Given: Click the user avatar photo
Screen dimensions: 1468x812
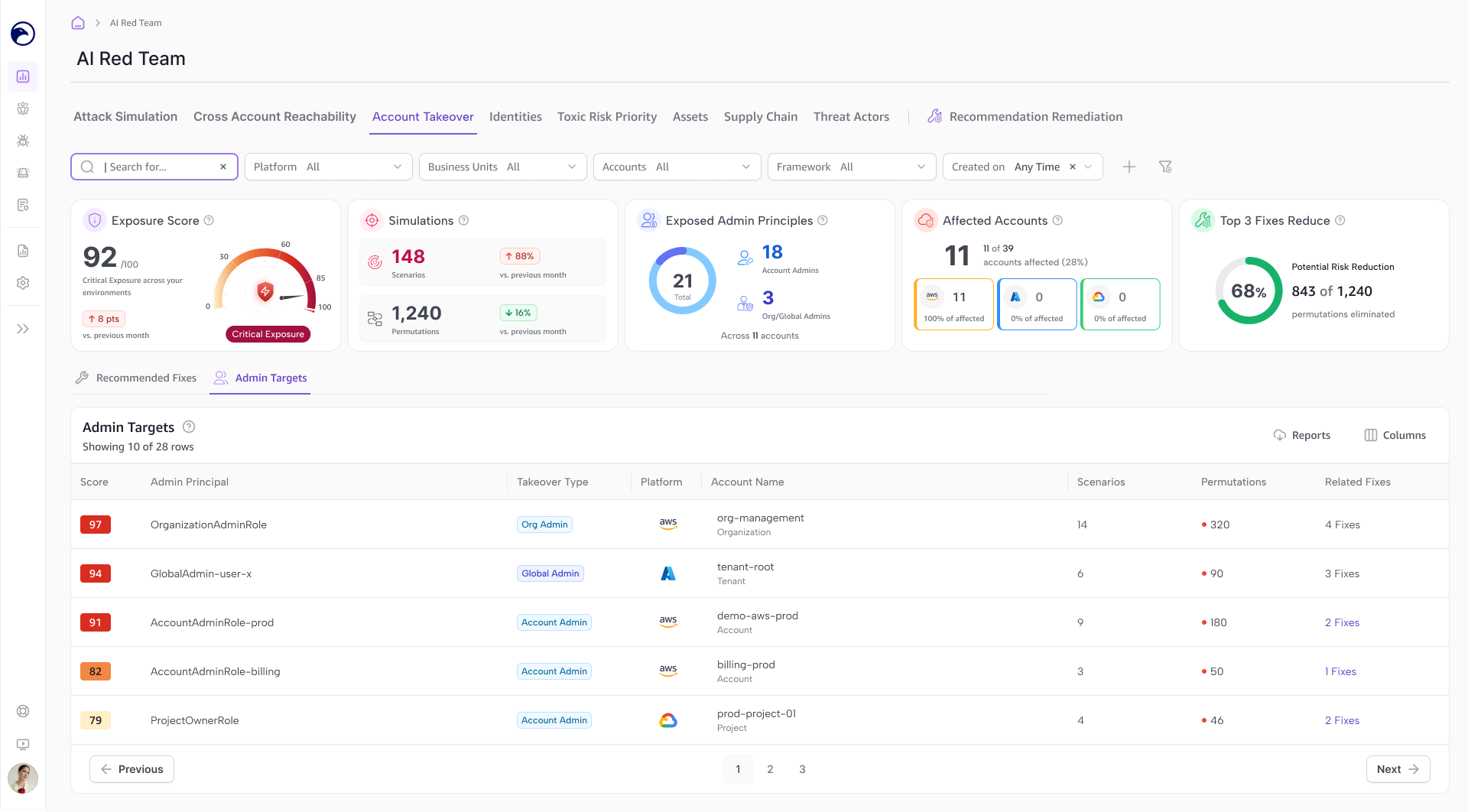Looking at the screenshot, I should click(x=23, y=778).
